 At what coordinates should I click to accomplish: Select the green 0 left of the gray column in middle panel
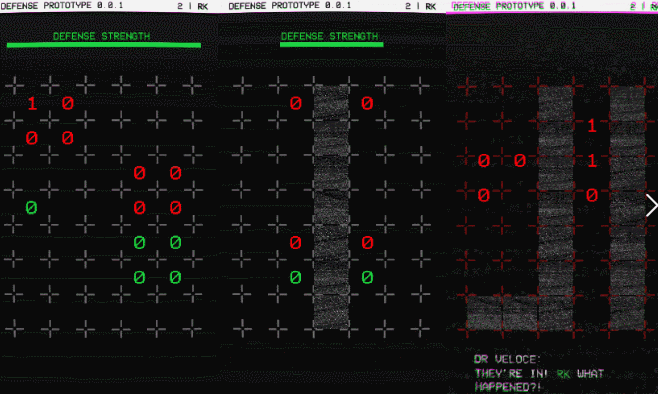[295, 277]
